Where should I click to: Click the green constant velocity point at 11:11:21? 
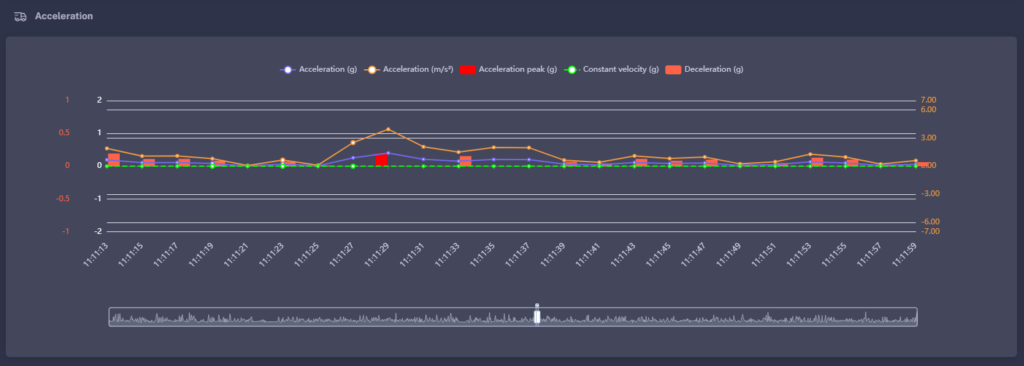(x=248, y=166)
